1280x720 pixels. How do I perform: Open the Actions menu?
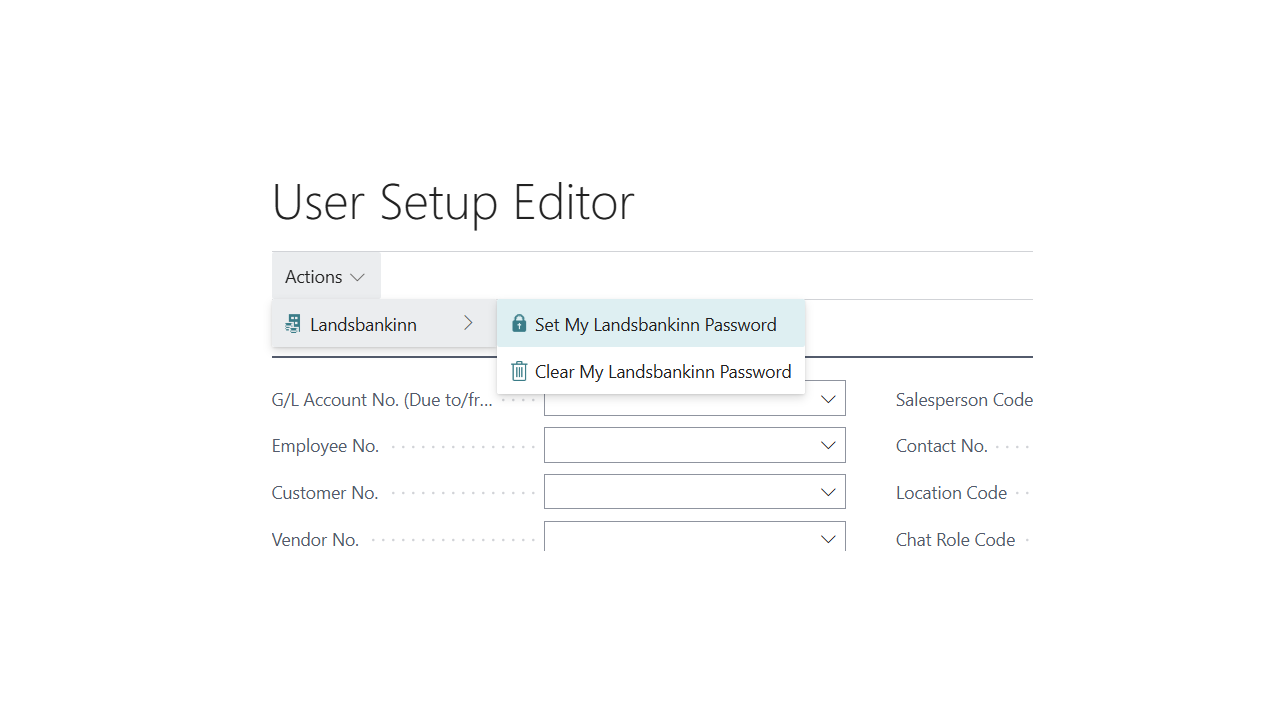326,276
